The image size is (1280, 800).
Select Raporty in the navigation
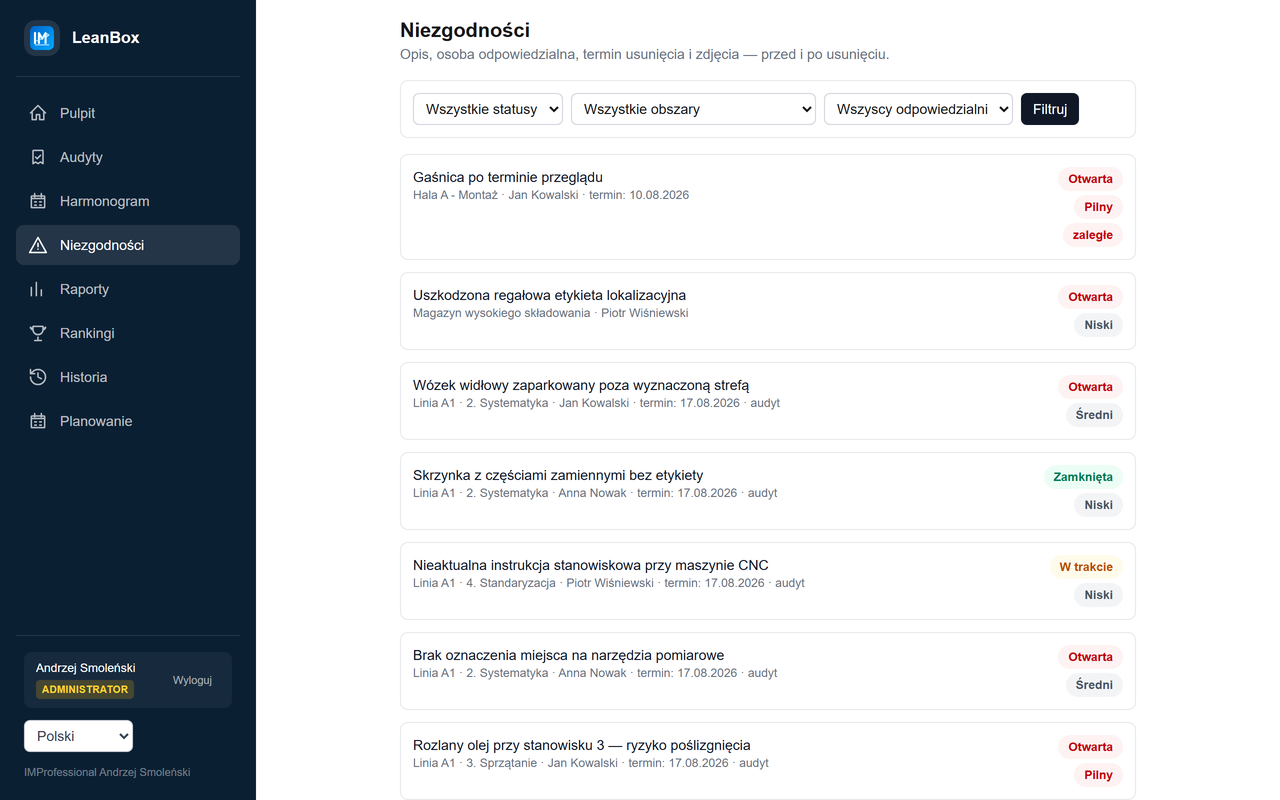point(128,289)
